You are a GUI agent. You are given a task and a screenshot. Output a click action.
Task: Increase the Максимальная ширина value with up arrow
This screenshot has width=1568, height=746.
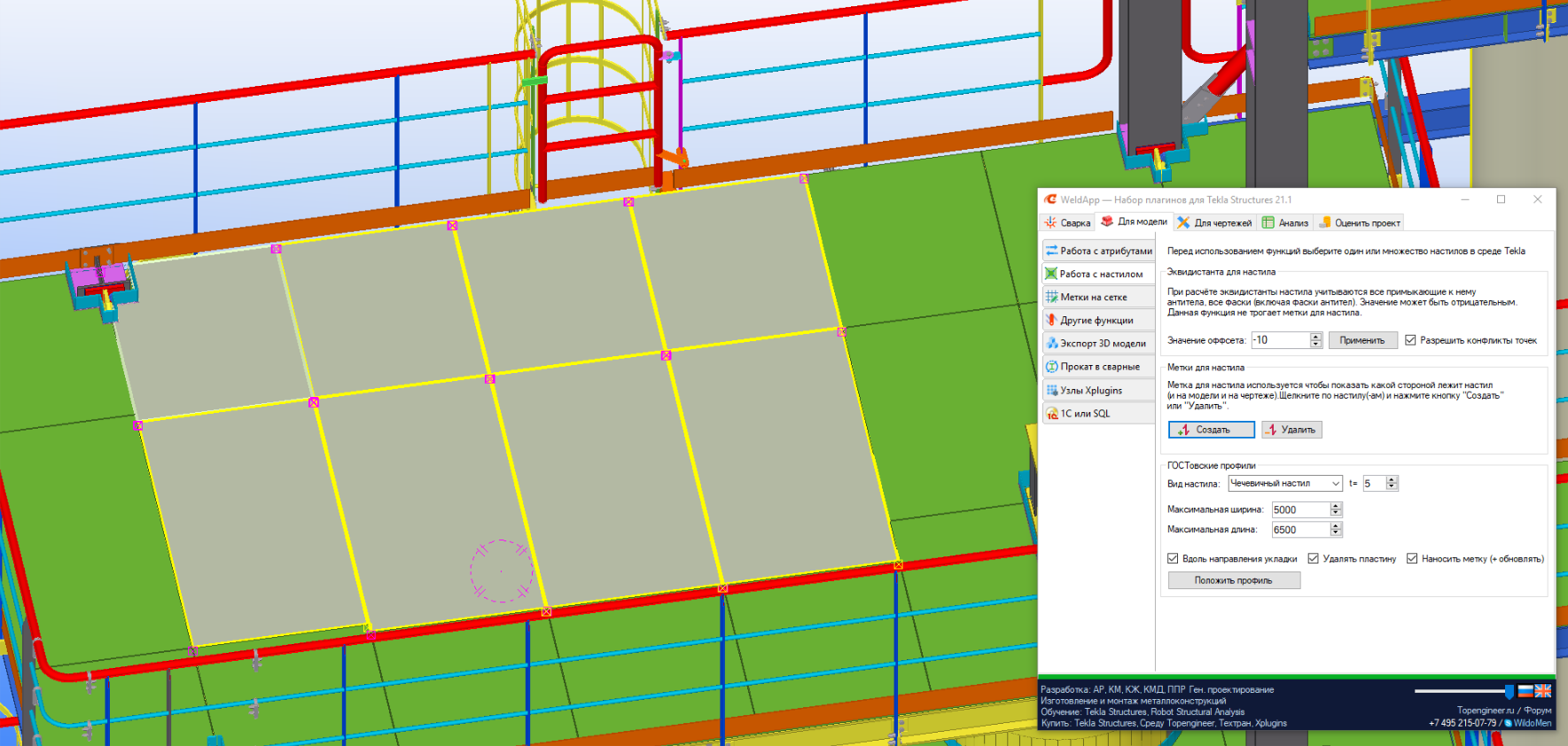[x=1336, y=506]
